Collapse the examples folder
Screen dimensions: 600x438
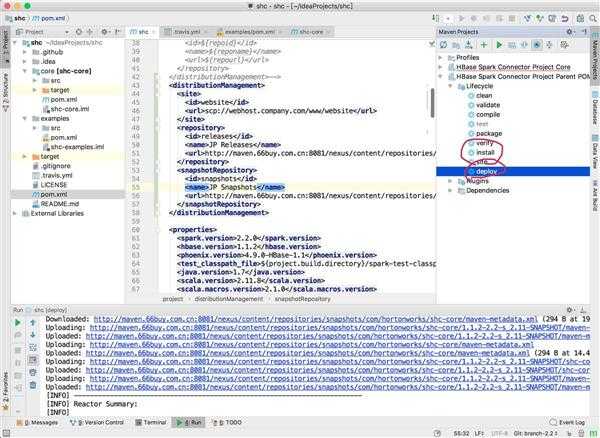pos(25,119)
